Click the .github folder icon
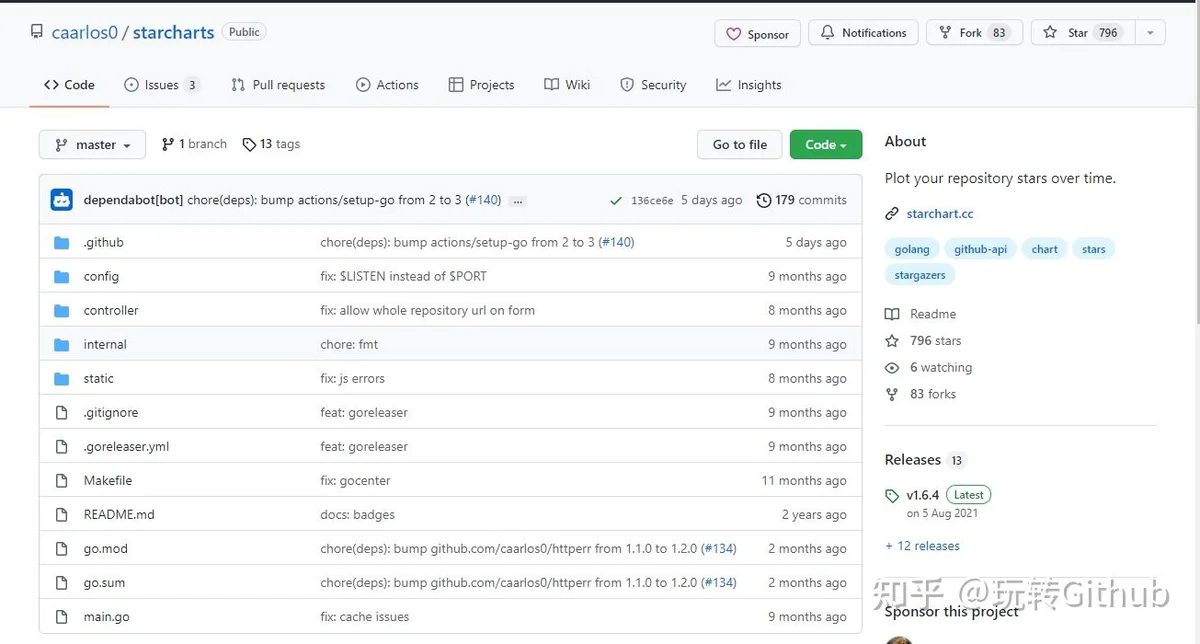 (x=62, y=242)
